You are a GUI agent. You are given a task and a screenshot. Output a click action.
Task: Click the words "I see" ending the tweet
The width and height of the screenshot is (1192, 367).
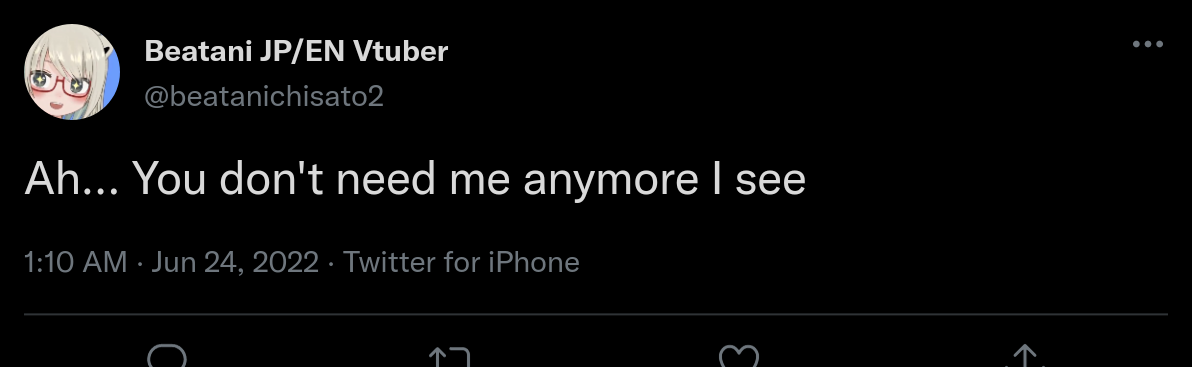point(759,180)
